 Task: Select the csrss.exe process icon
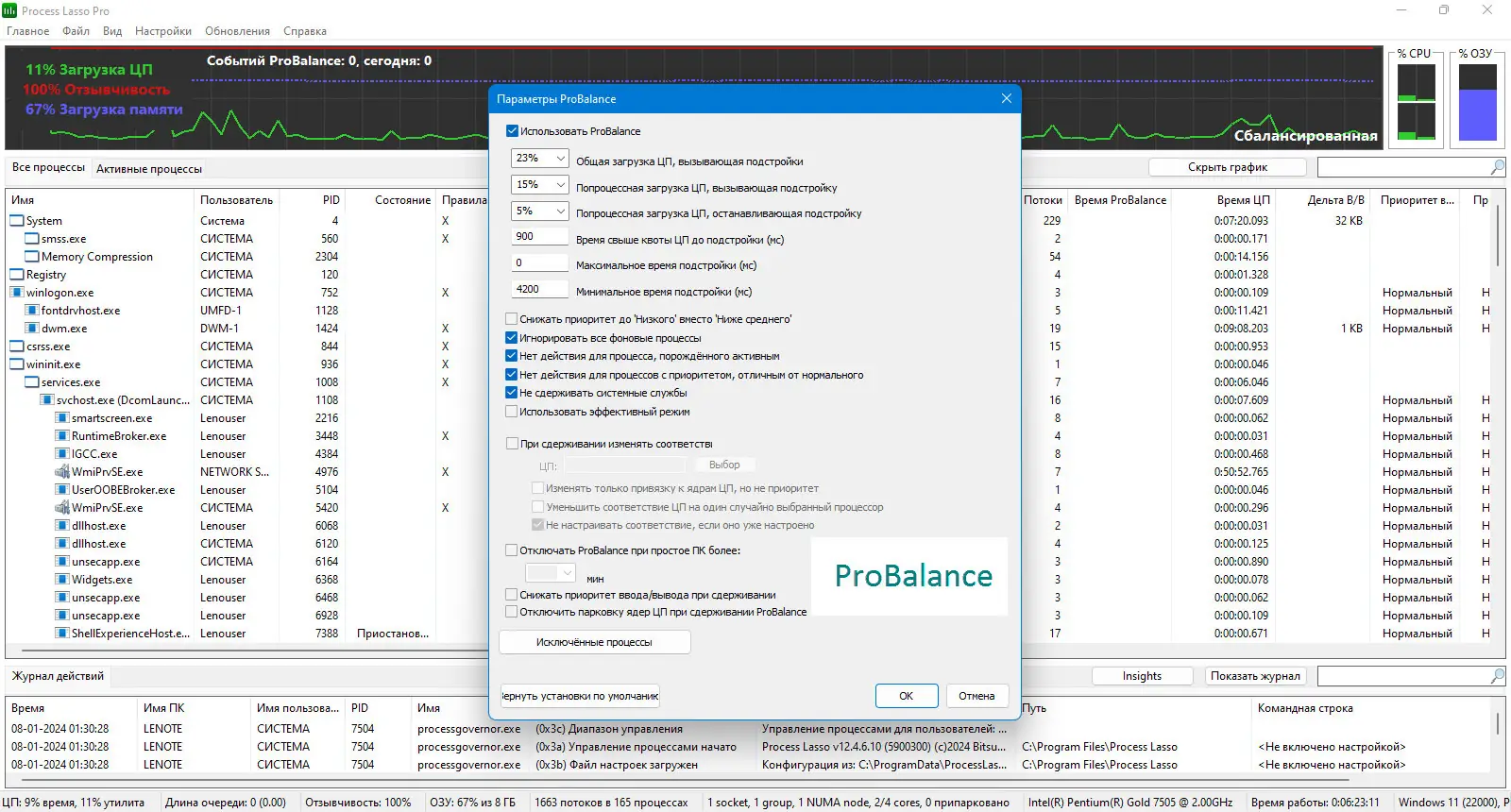pos(17,347)
